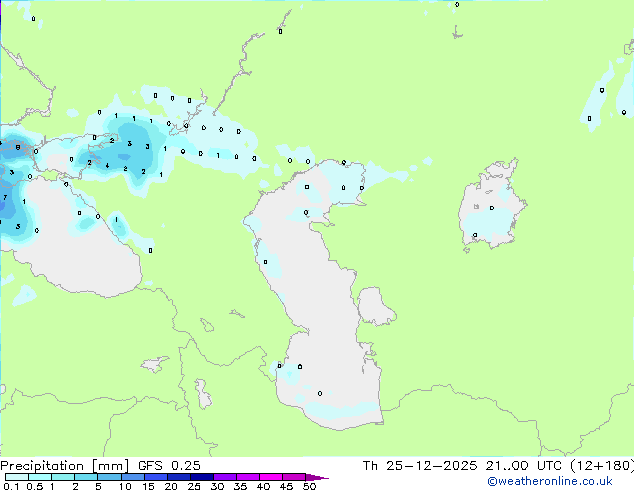Click the 5–10 mm legend color swatch

pos(109,477)
